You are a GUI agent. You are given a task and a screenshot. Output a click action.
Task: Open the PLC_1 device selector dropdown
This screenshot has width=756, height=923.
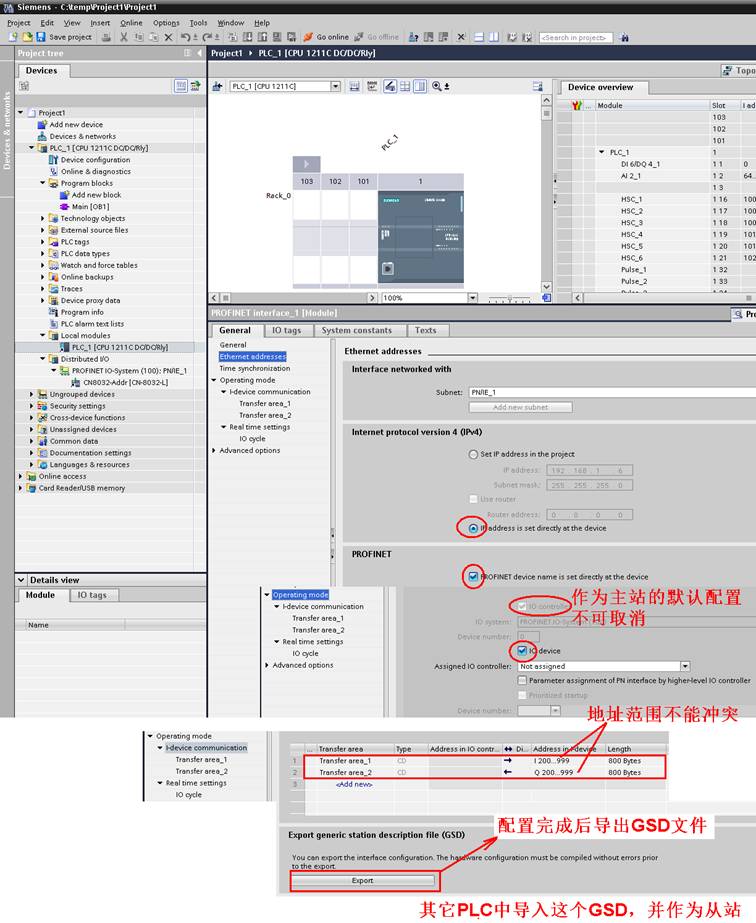tap(335, 87)
